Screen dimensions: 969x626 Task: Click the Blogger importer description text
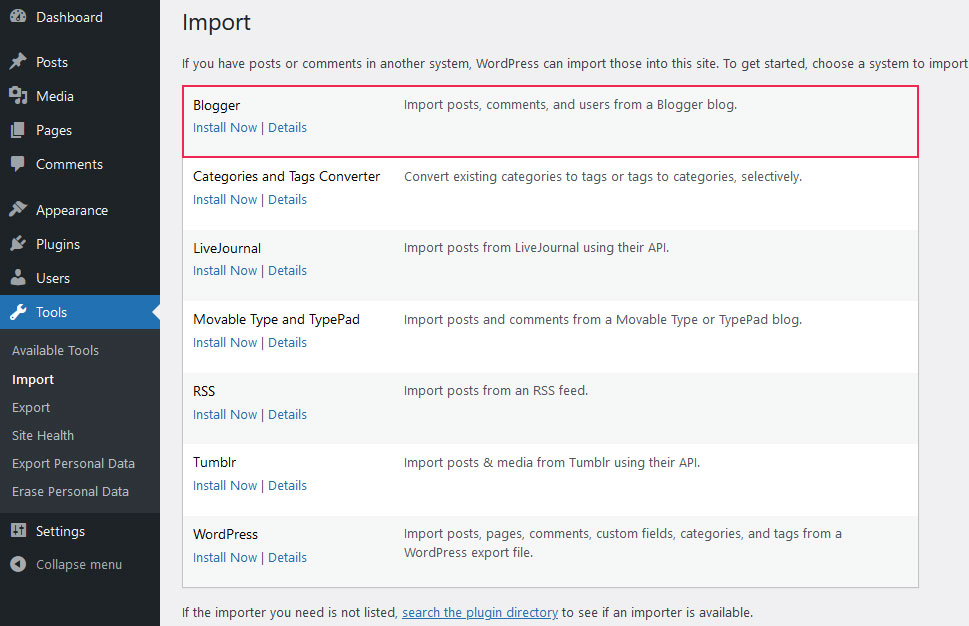point(570,105)
